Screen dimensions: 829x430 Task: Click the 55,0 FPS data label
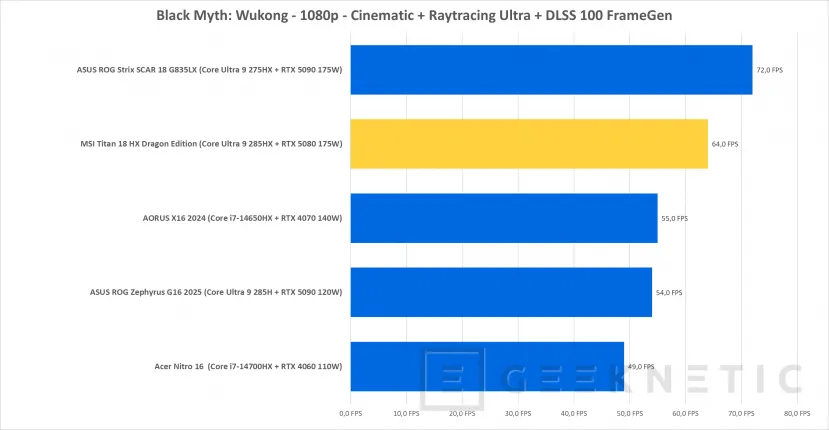coord(675,218)
